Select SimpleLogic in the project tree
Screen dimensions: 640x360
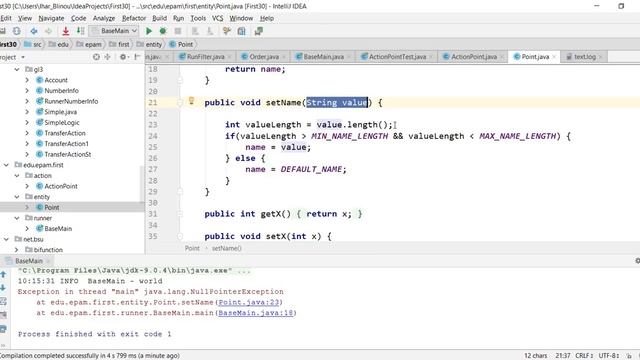click(x=62, y=122)
